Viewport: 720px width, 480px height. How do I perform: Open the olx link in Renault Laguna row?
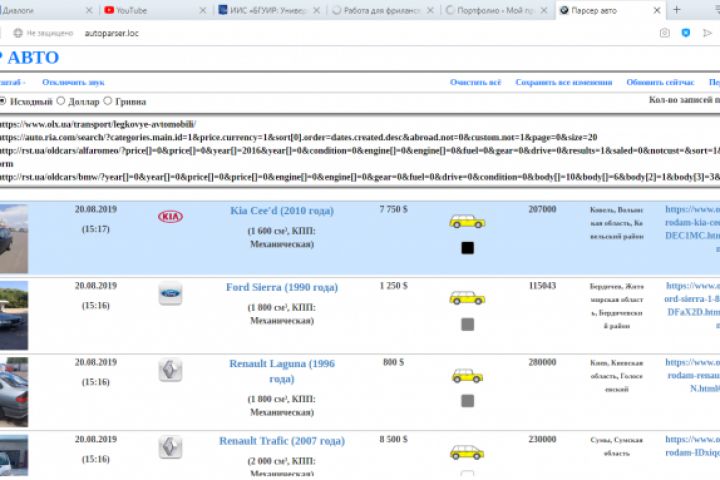point(692,375)
